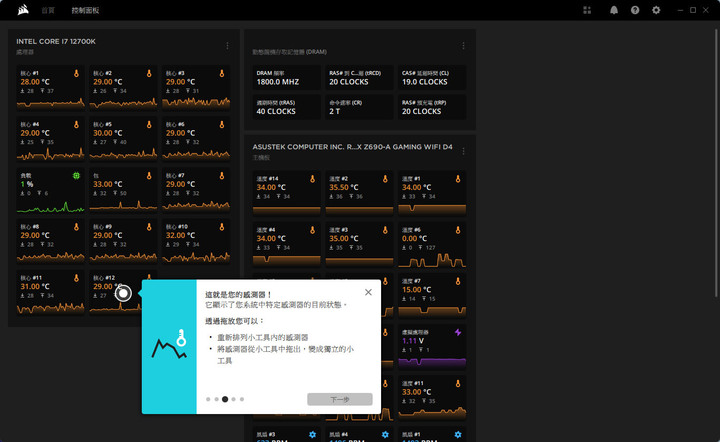Click the fan #1 blue fan icon
The image size is (720, 442).
458,435
